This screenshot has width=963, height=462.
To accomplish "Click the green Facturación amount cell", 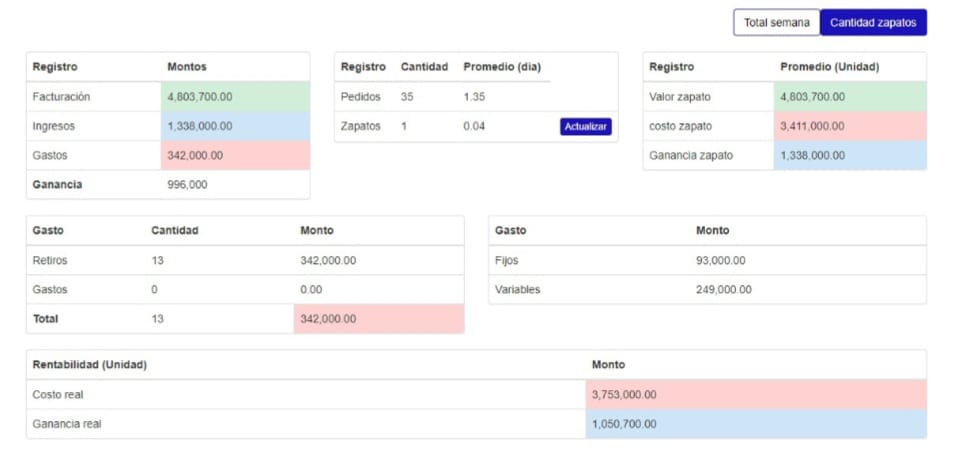I will (x=235, y=97).
